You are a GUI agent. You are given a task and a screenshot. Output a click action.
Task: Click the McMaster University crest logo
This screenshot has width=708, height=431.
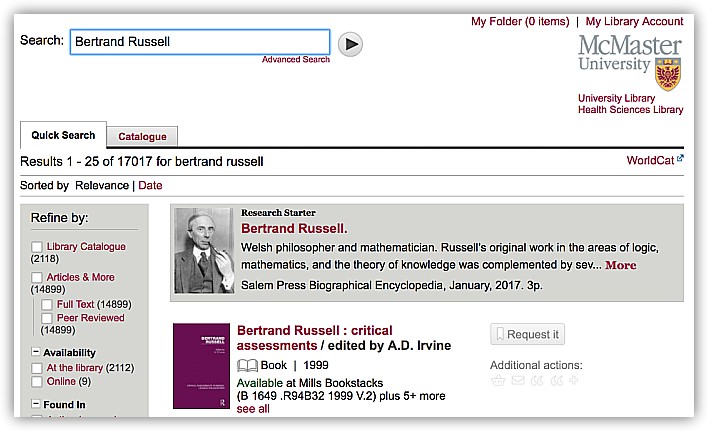coord(668,74)
